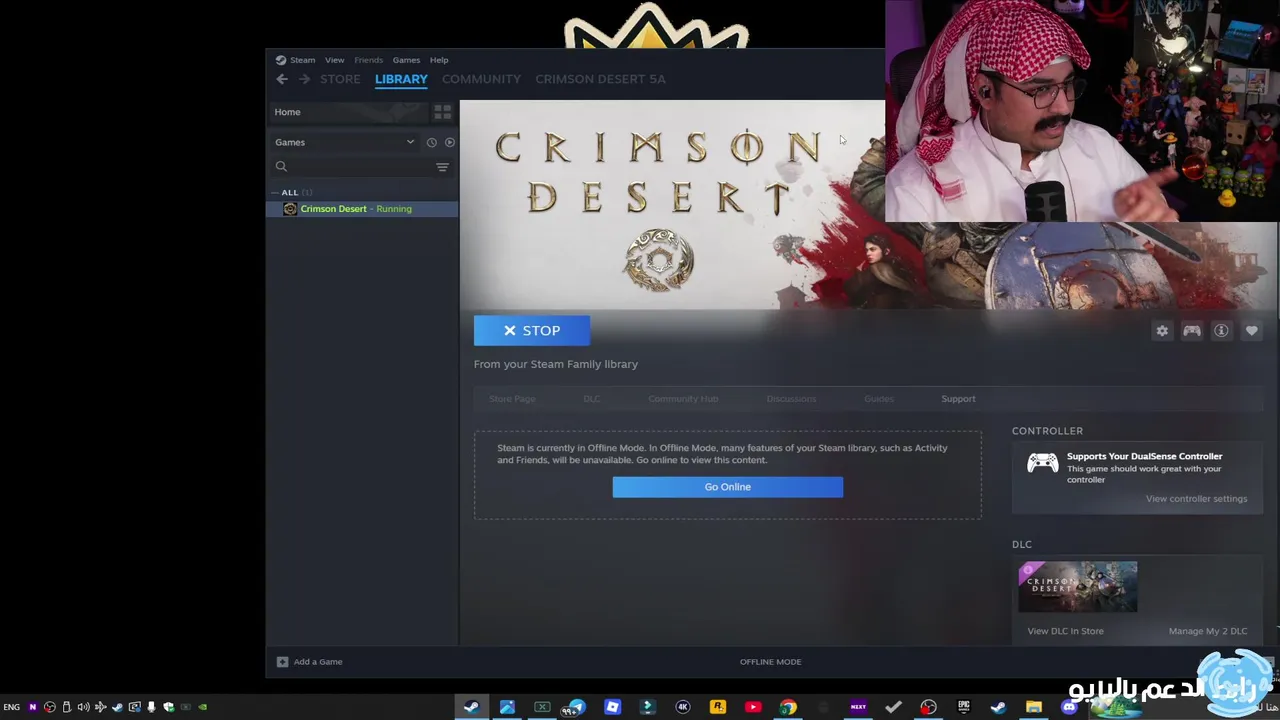Image resolution: width=1280 pixels, height=720 pixels.
Task: Go back with the Steam back arrow
Action: [x=282, y=79]
